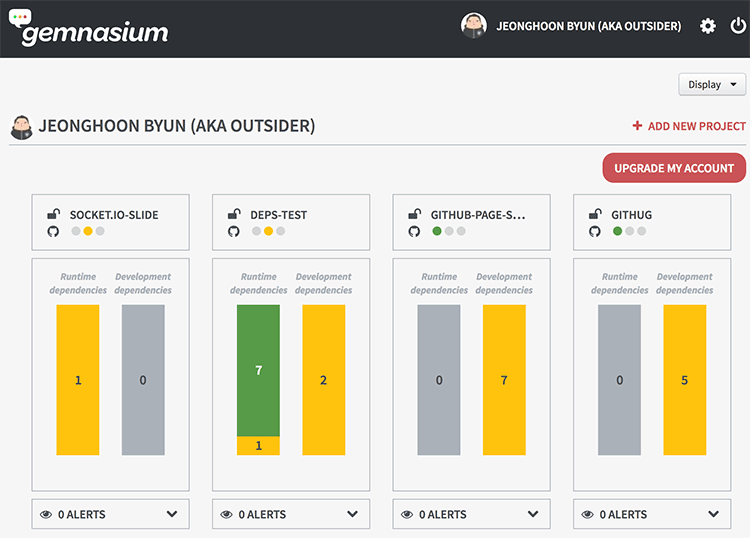
Task: Click 0 ALERTS text under DEPS-TEST
Action: coord(262,515)
